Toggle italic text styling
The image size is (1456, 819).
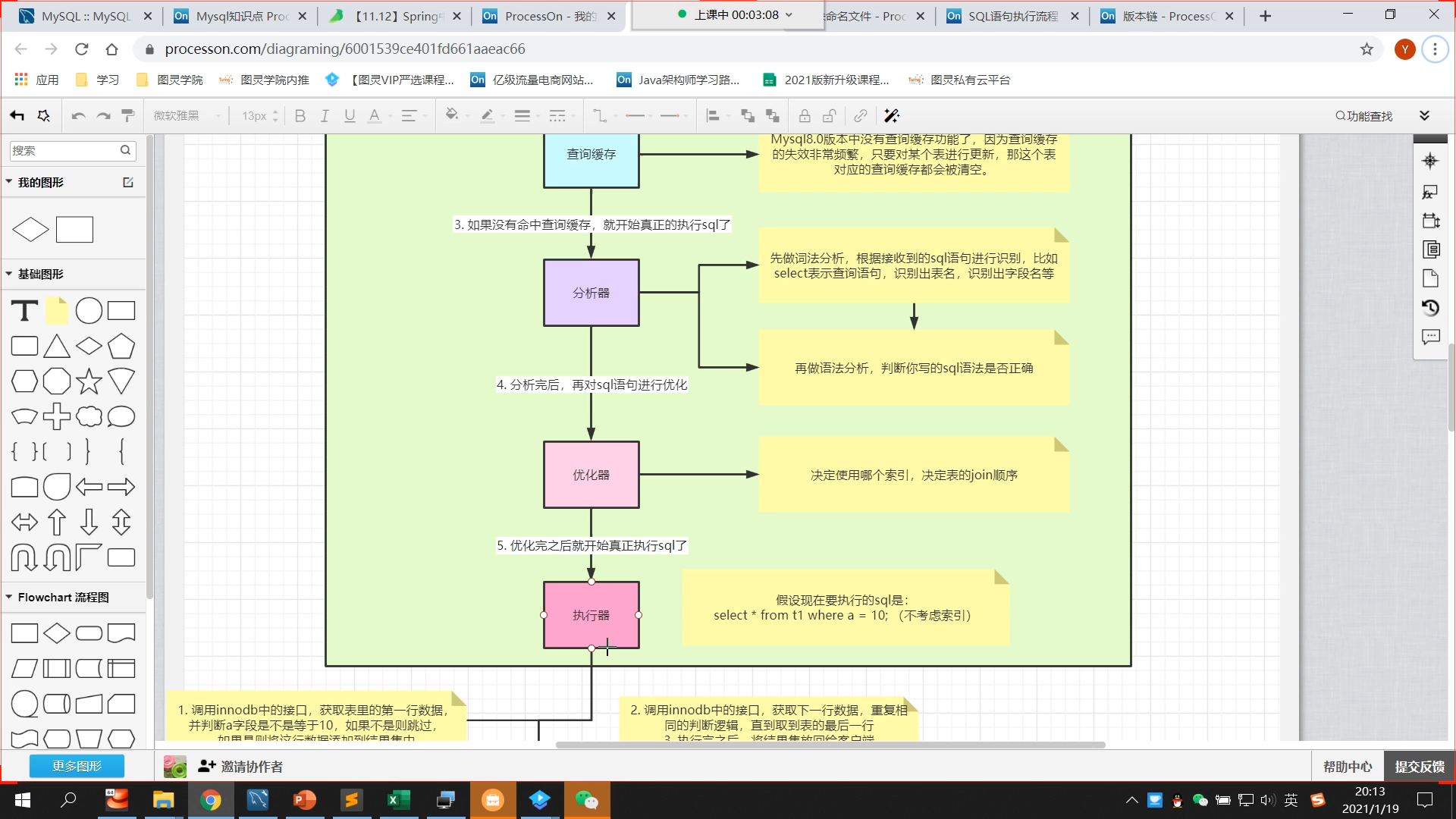tap(325, 115)
